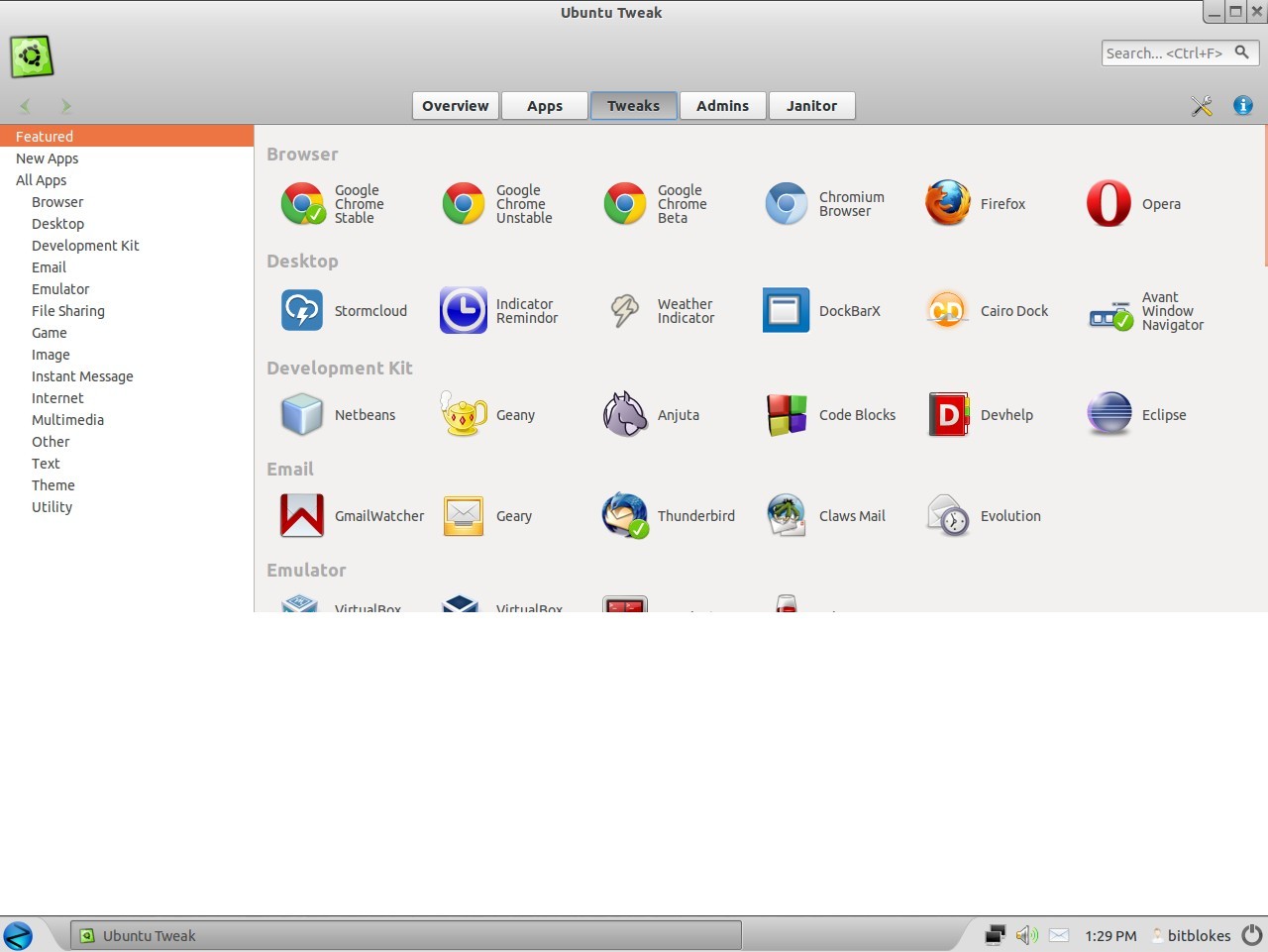Select File Sharing category

127,311
